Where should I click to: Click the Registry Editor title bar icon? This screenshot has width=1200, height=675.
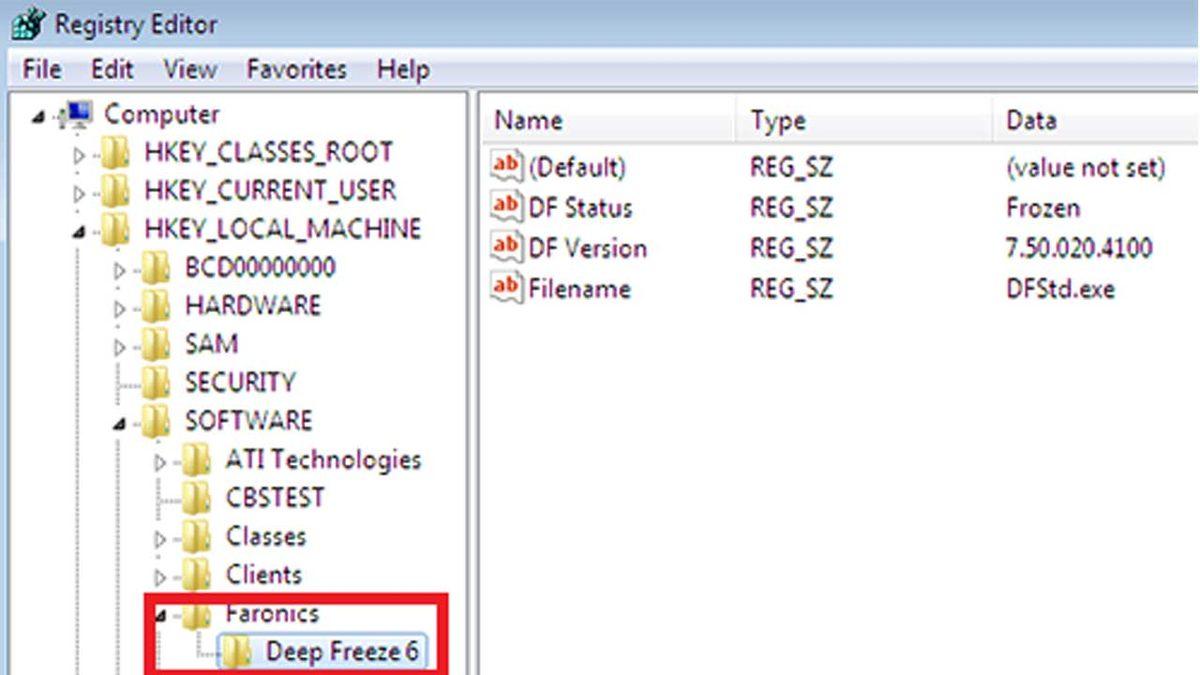(x=28, y=24)
